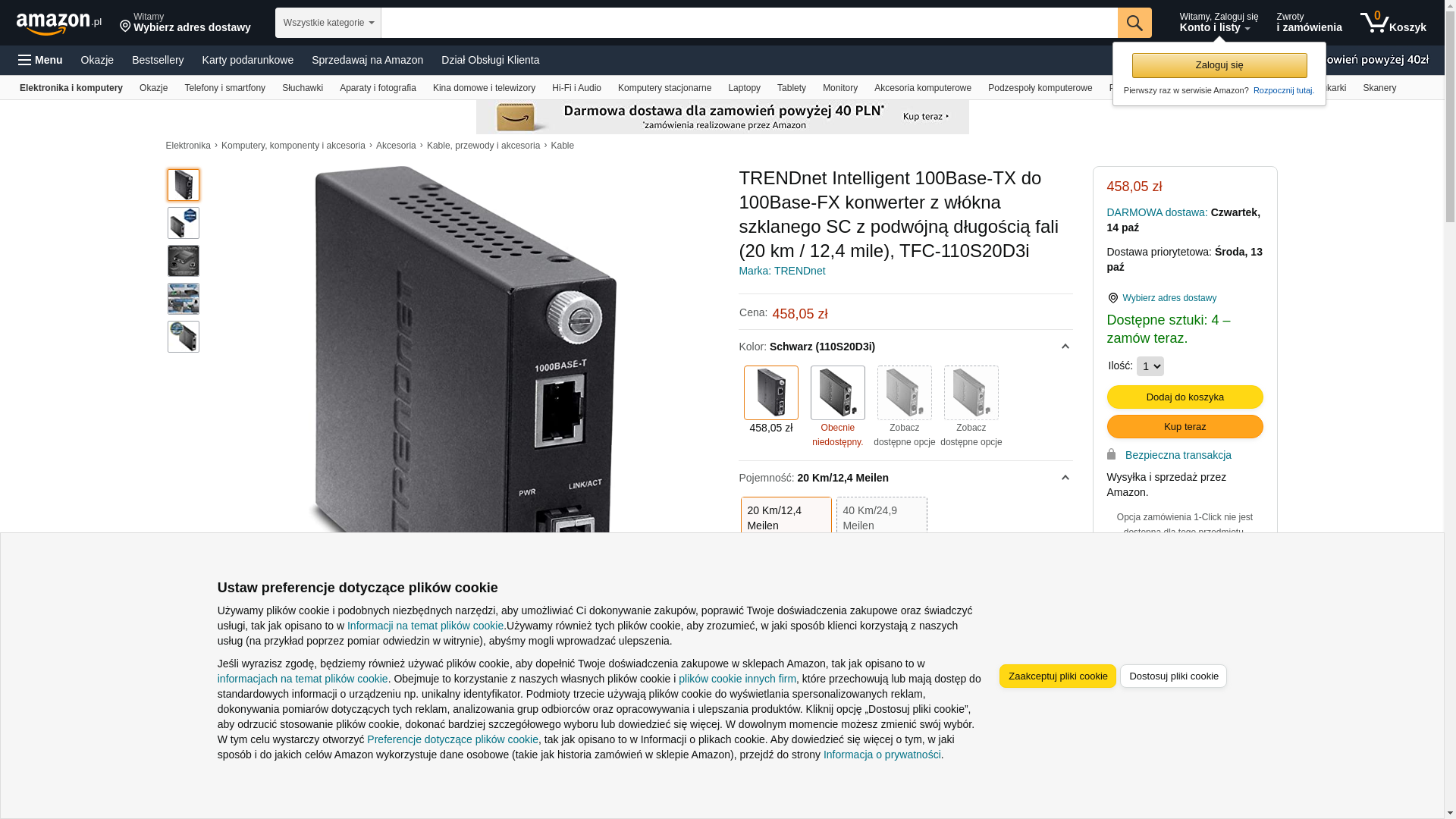Click the Wybierz adres dostawy pin link

[1162, 298]
